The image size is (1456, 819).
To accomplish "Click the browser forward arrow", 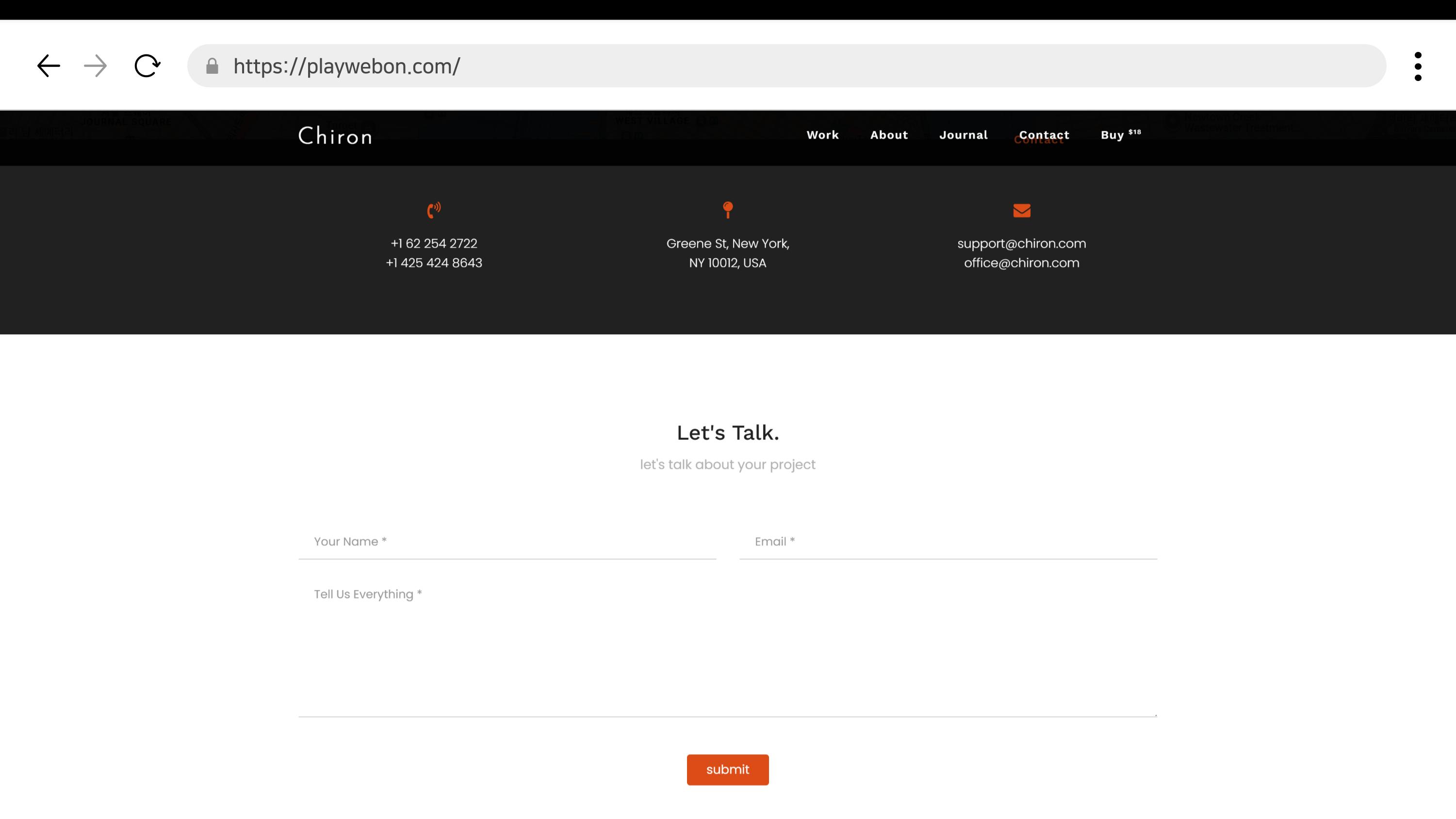I will pyautogui.click(x=95, y=66).
